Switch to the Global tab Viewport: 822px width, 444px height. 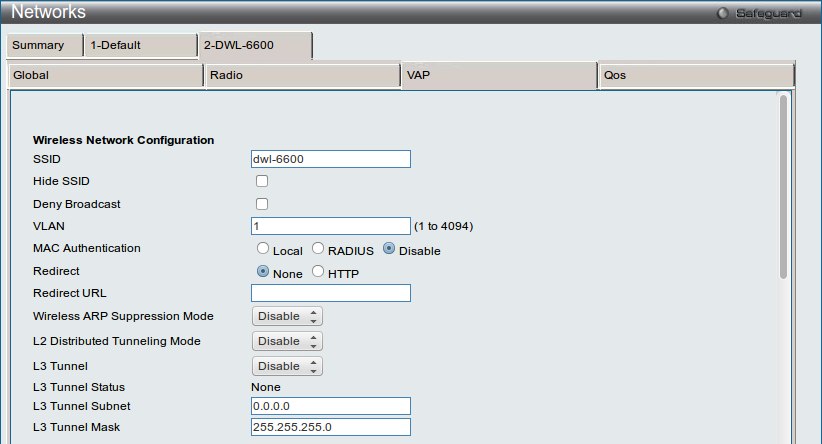coord(104,75)
